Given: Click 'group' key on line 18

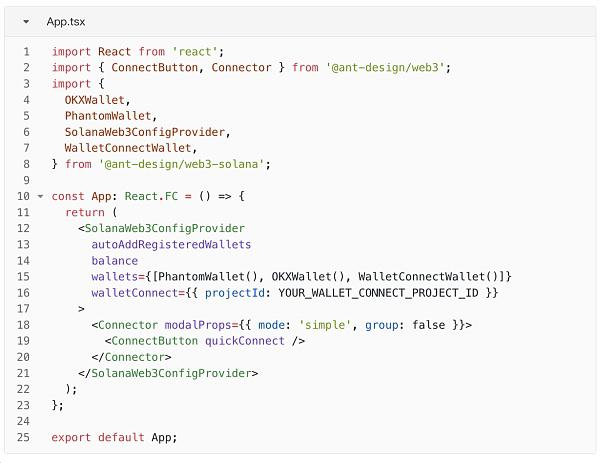Looking at the screenshot, I should [382, 325].
